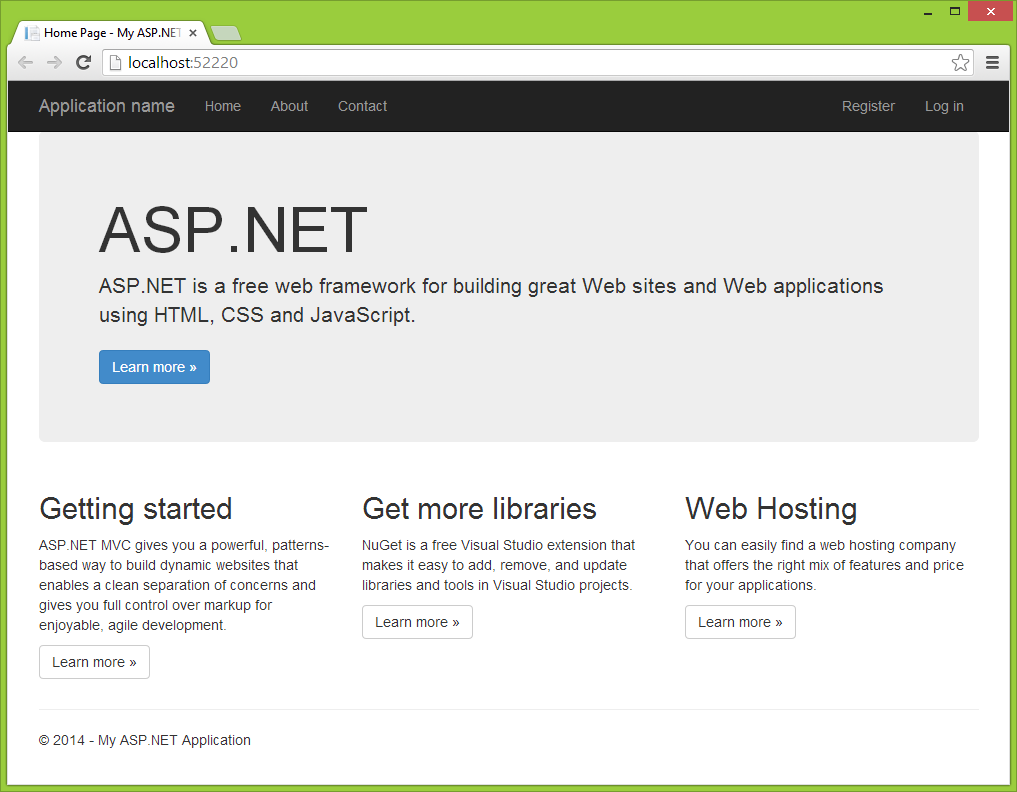Navigate to the About page
Screen dimensions: 1017x792
pyautogui.click(x=289, y=106)
